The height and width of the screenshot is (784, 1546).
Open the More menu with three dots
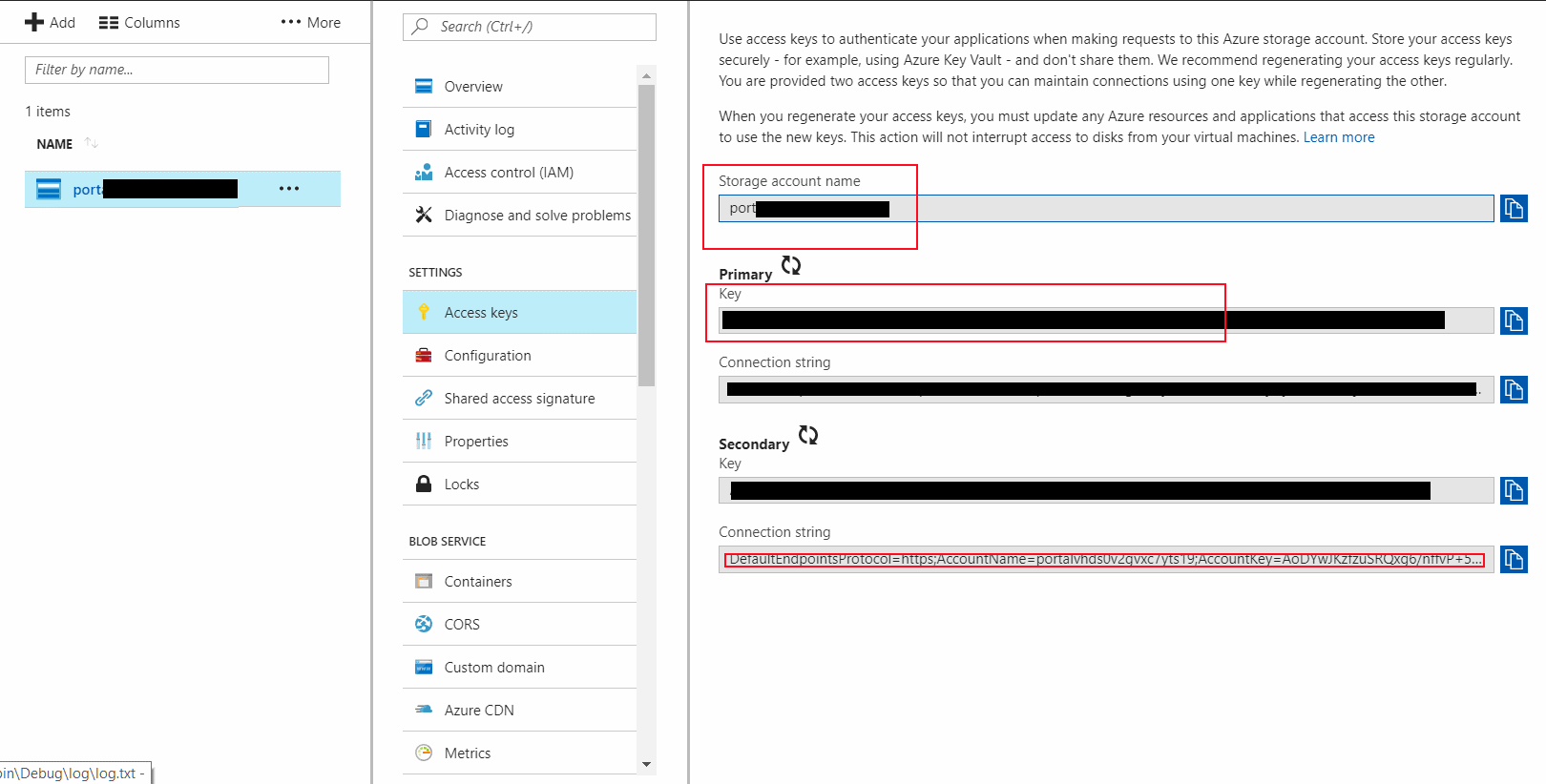311,22
